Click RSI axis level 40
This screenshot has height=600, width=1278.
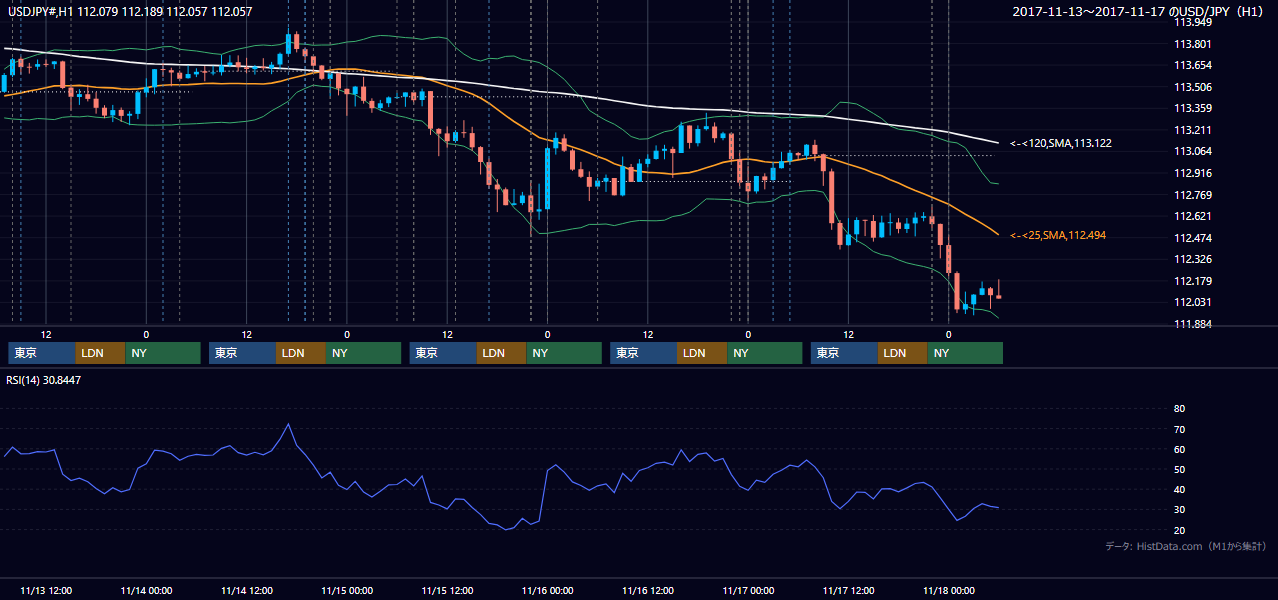coord(1179,490)
